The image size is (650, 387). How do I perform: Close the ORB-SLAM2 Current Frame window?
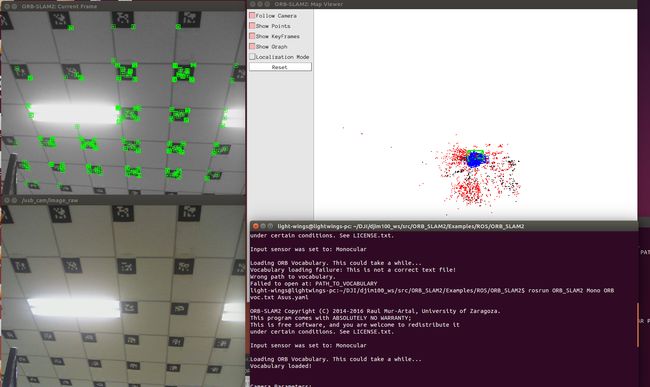point(7,6)
